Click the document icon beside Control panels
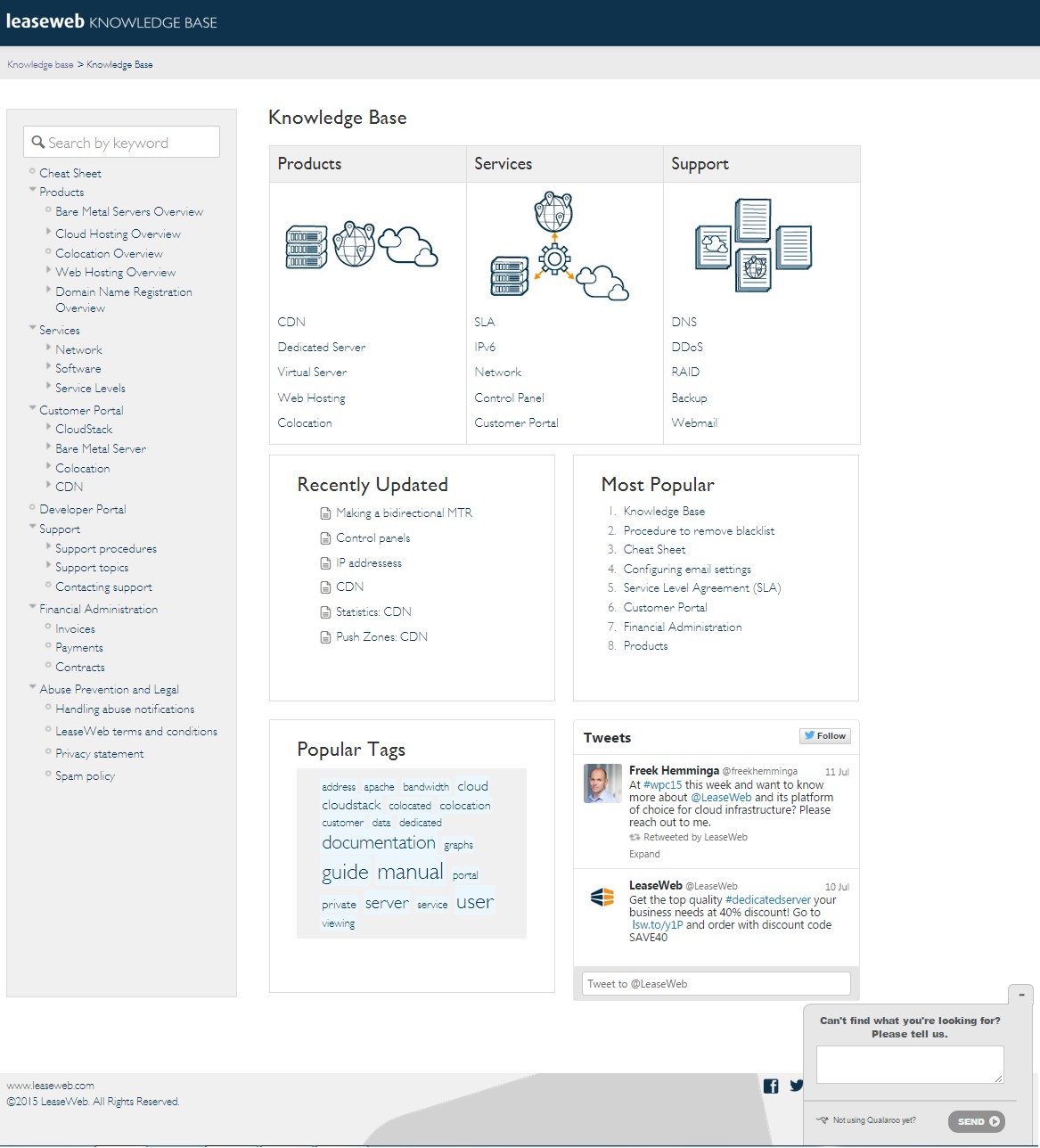 [x=326, y=538]
